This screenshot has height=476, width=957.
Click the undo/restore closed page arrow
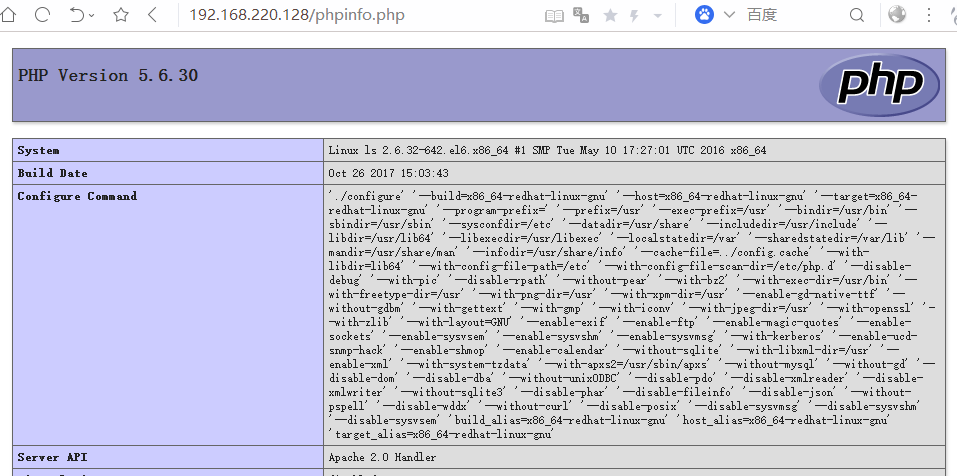point(76,15)
